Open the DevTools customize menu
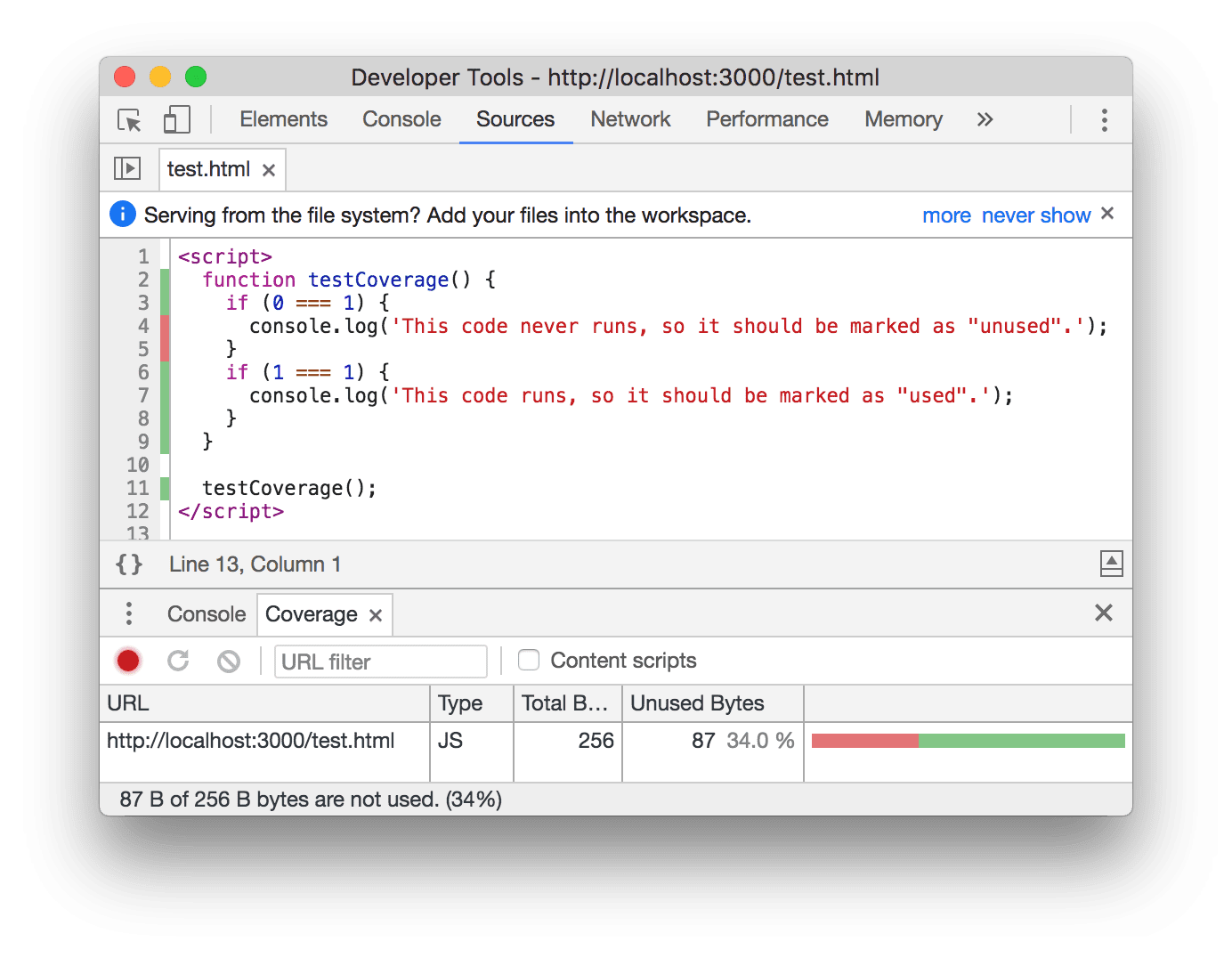The height and width of the screenshot is (958, 1232). 1104,119
